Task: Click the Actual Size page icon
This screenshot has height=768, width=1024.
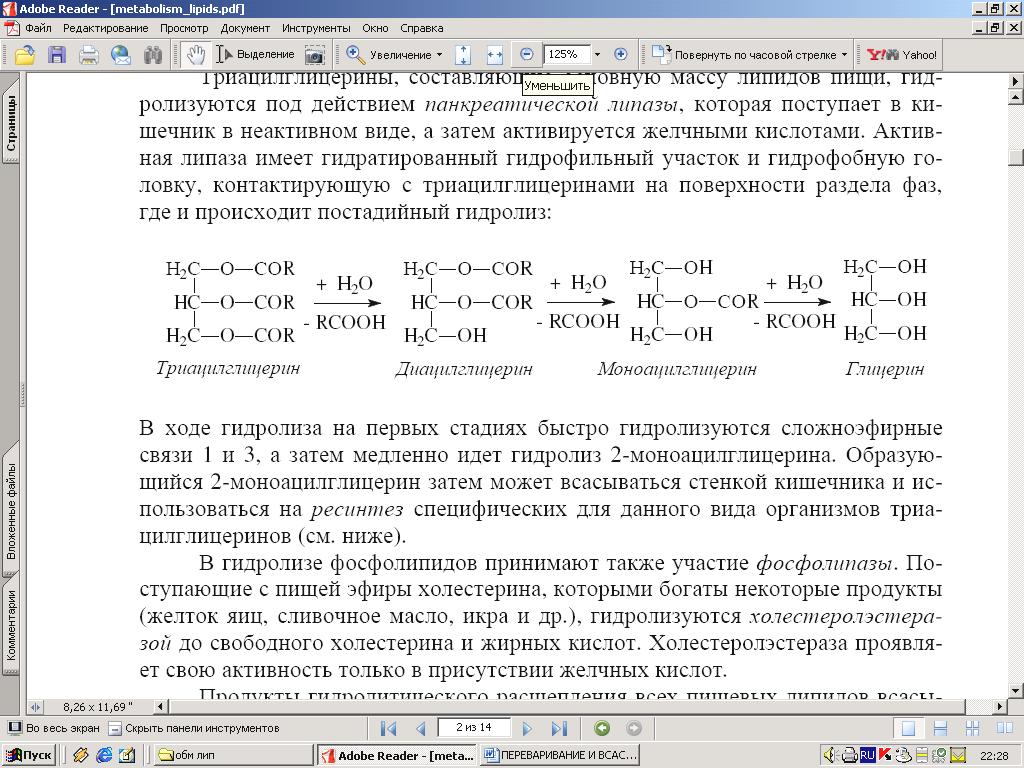Action: click(462, 55)
